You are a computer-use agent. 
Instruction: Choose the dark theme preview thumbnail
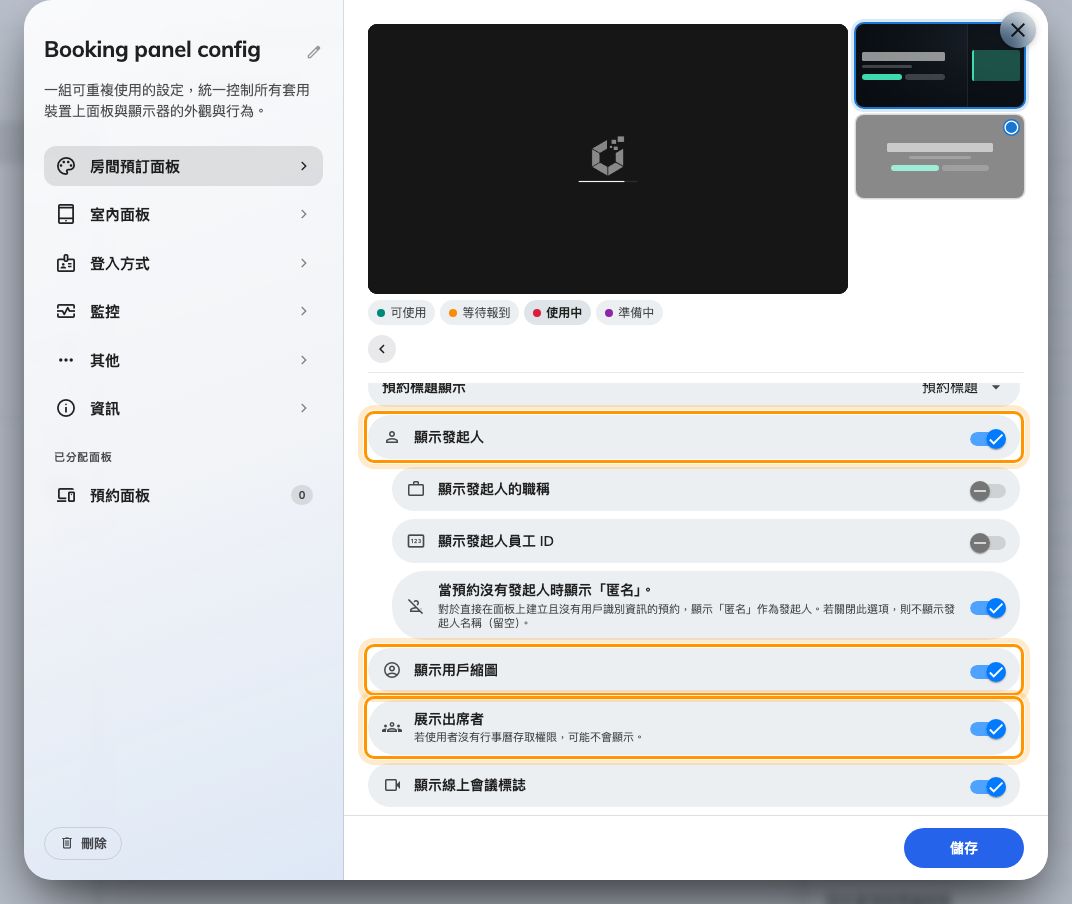939,66
